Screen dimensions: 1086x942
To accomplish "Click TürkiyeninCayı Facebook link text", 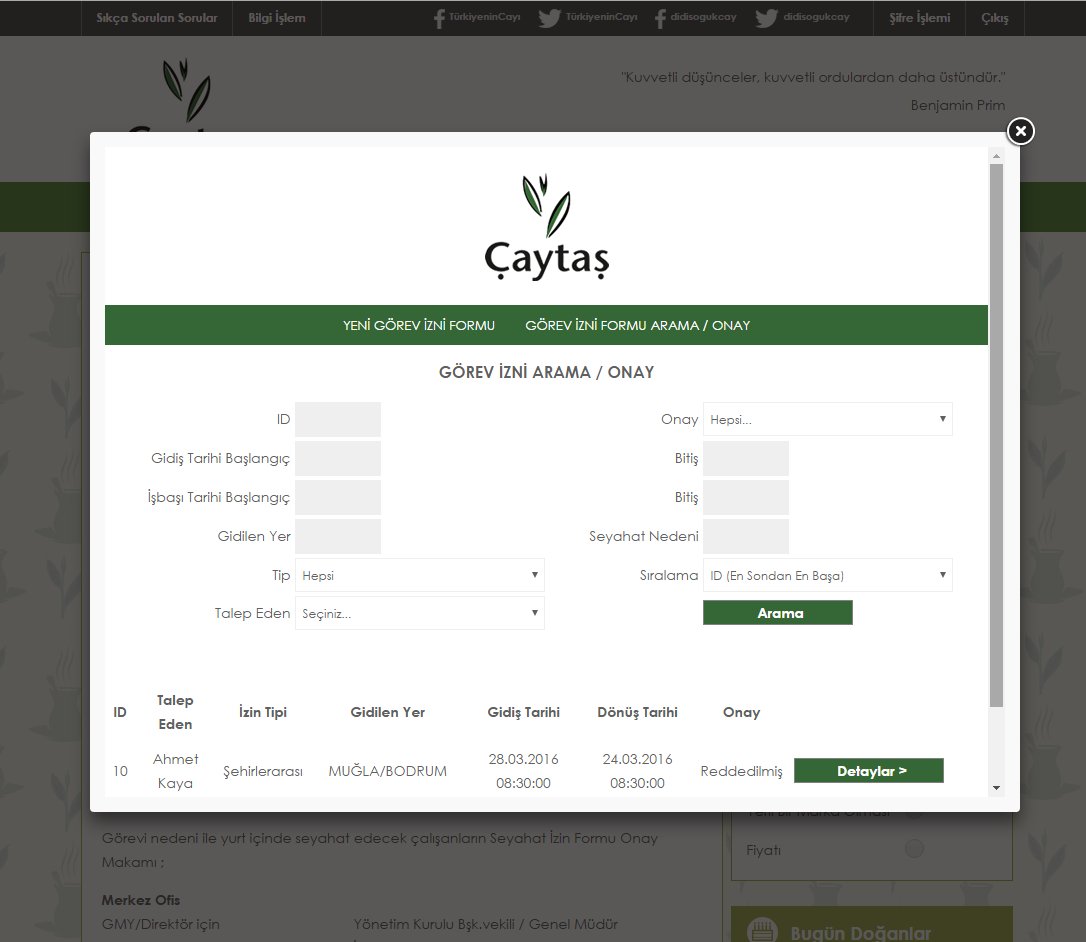I will click(x=484, y=17).
